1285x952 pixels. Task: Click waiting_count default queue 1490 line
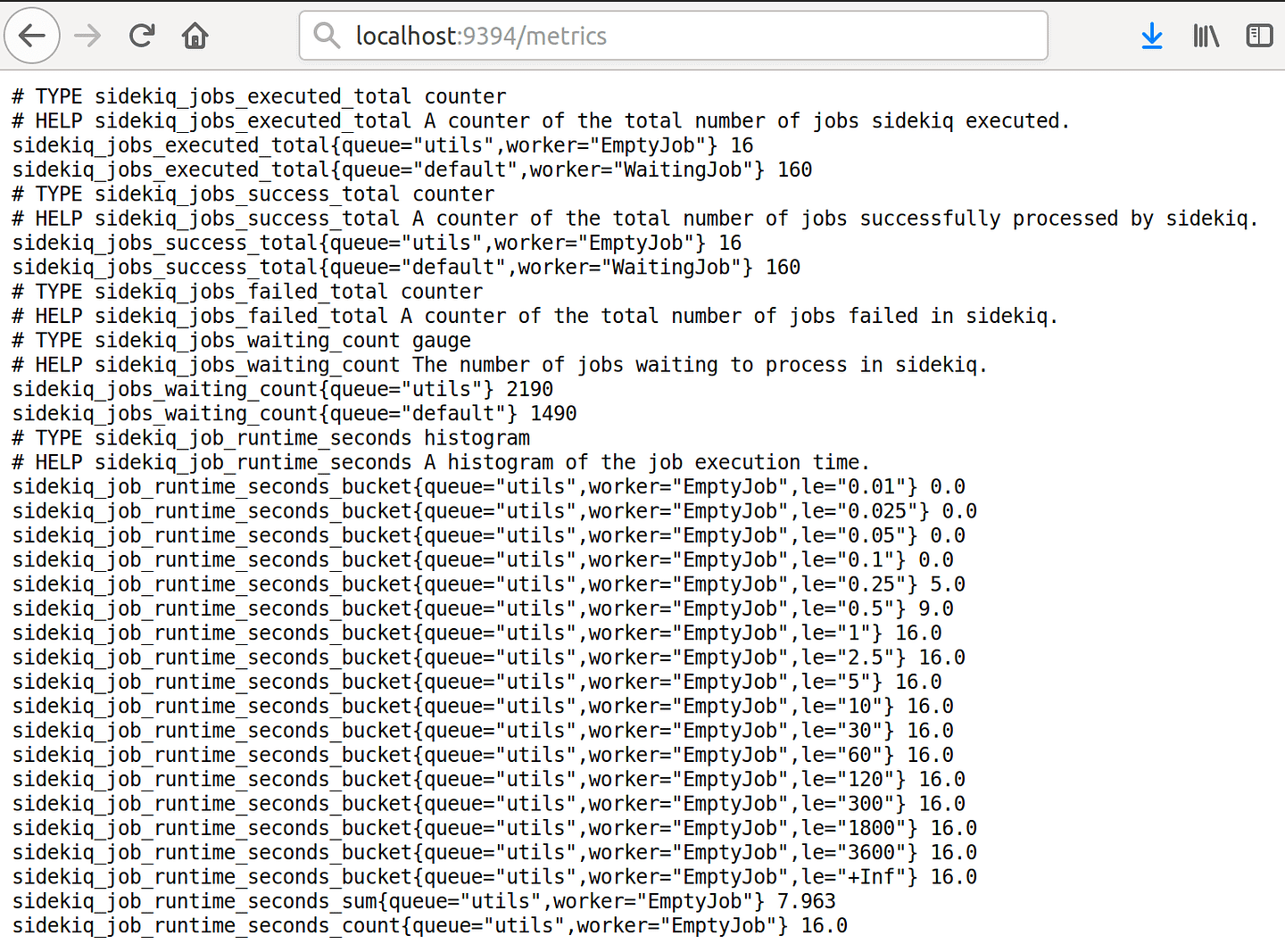point(294,413)
